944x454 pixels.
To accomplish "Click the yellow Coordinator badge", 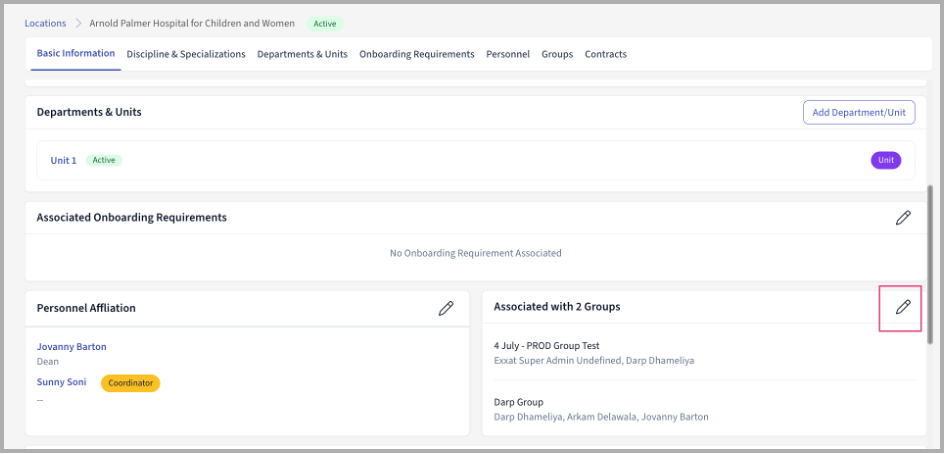I will (x=130, y=383).
